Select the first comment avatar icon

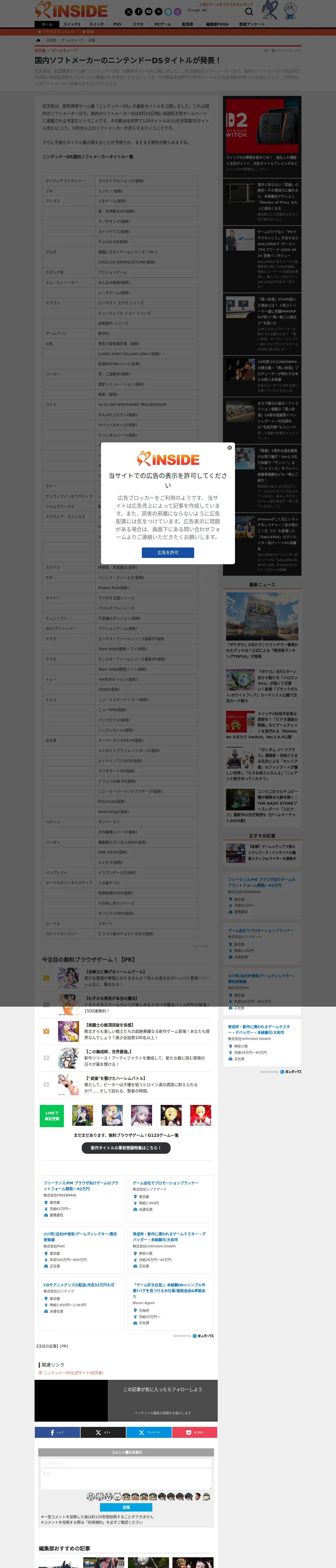[90, 1497]
